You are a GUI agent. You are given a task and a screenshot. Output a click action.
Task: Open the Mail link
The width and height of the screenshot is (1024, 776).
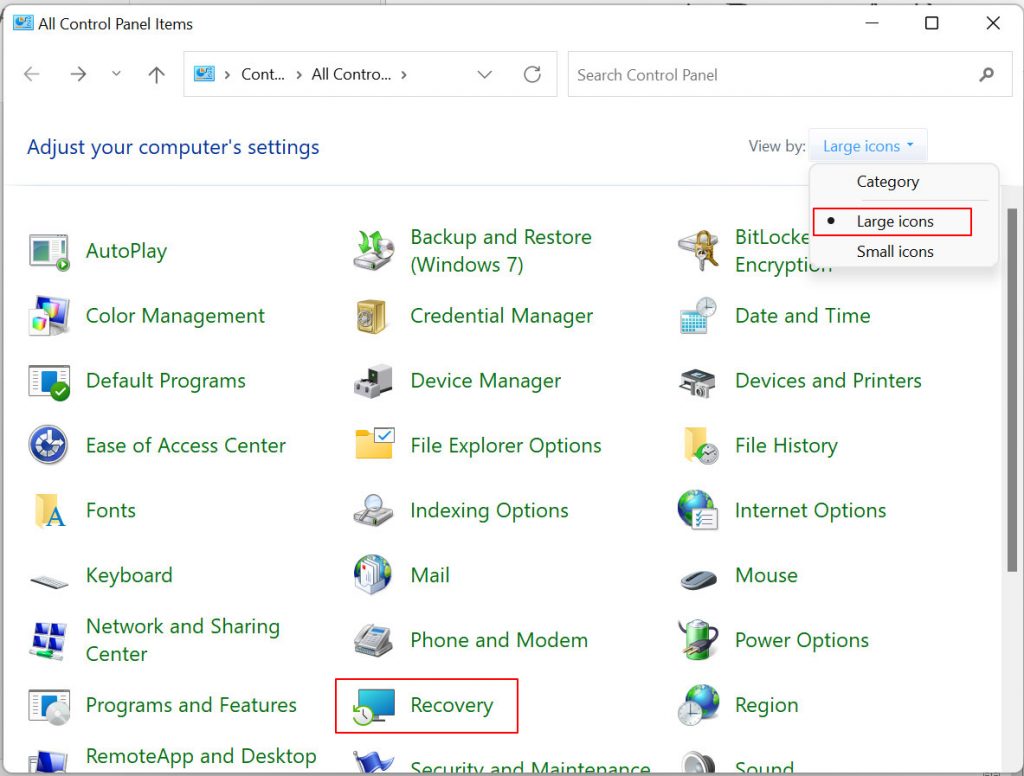point(430,575)
